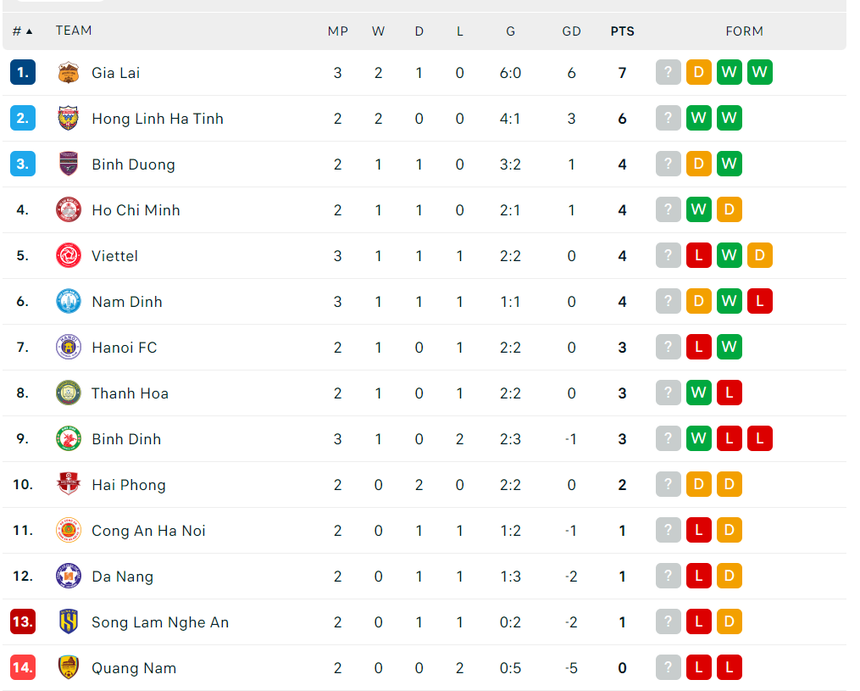Click Gia Lai's latest green W form badge
This screenshot has width=860, height=691.
(760, 72)
